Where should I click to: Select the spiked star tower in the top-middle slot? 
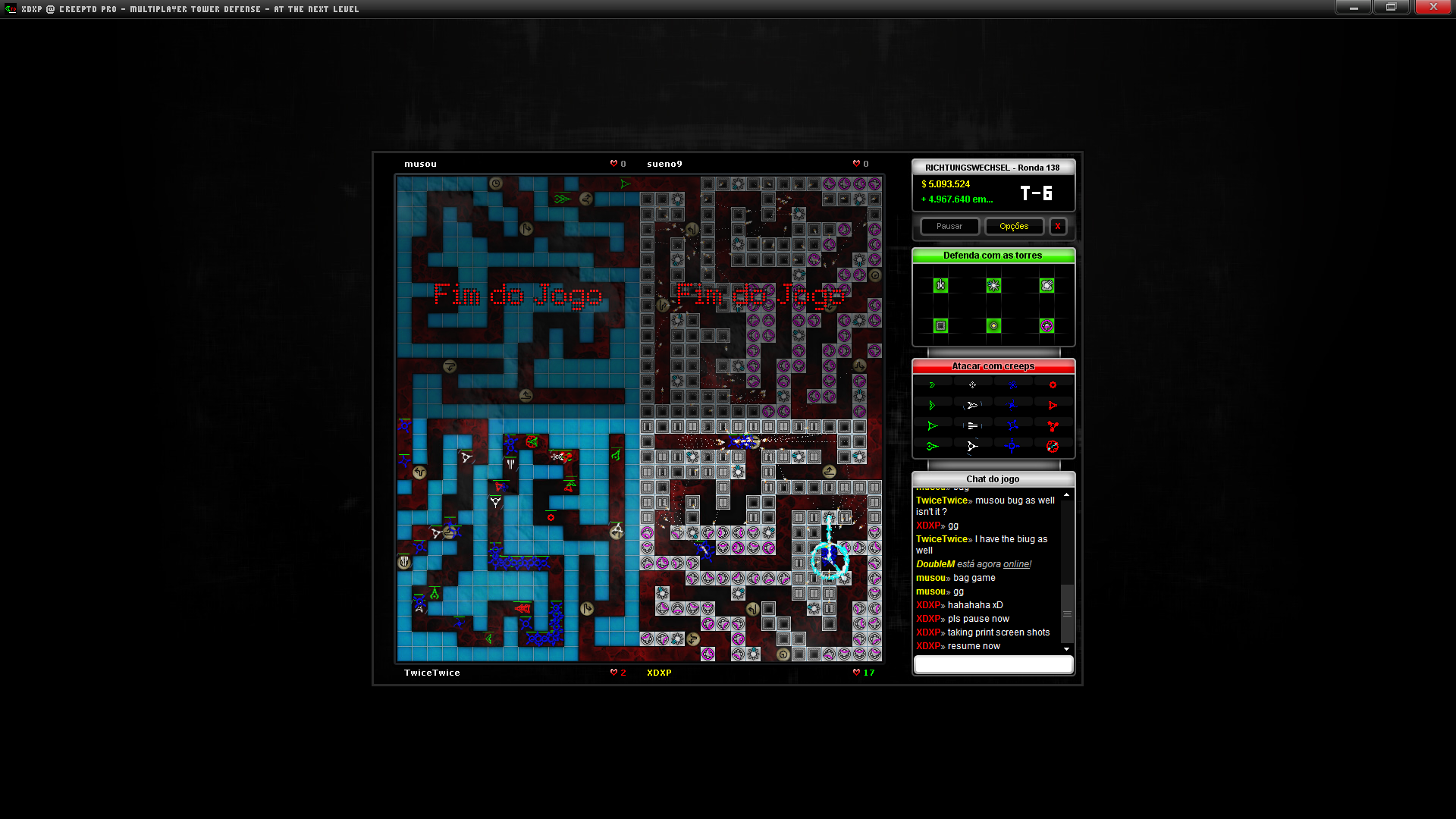[x=993, y=285]
